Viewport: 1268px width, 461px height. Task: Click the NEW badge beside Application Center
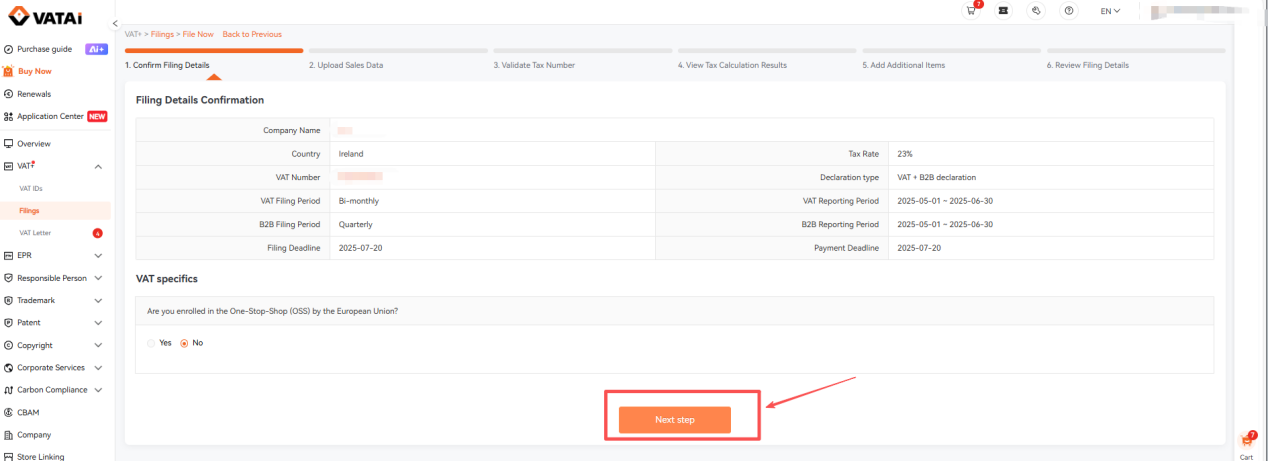[97, 116]
